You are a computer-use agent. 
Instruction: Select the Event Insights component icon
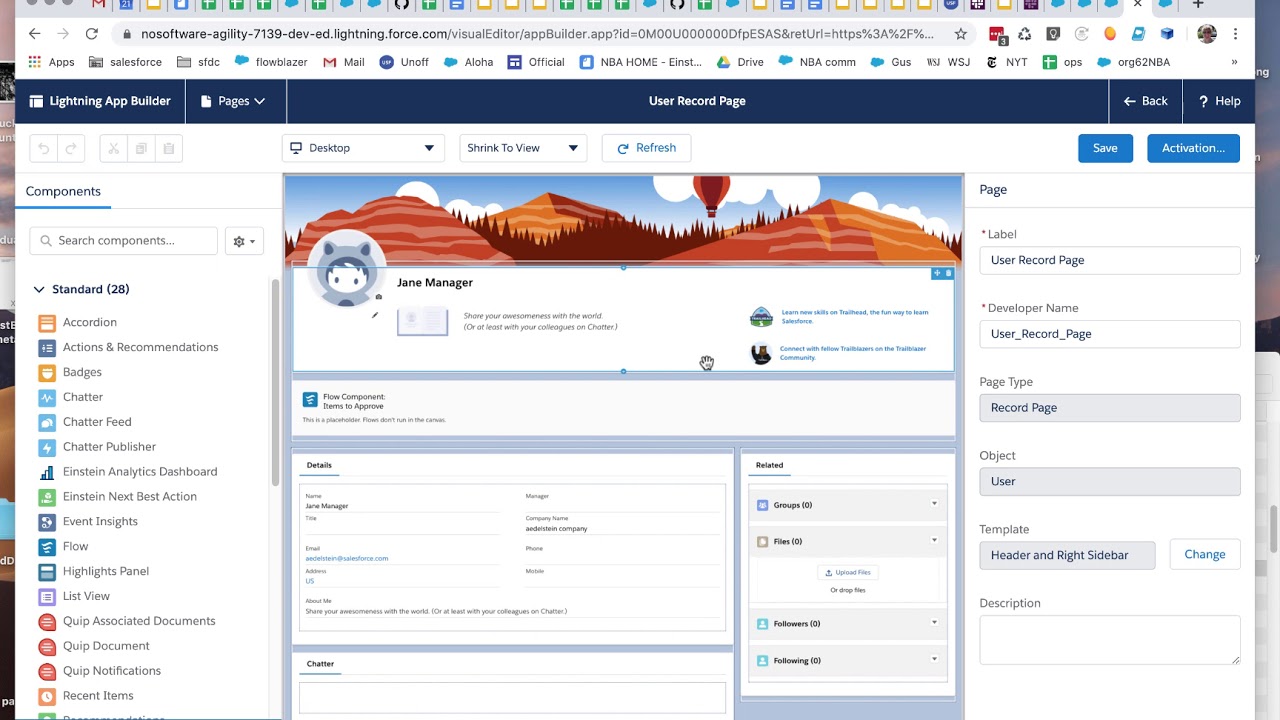pos(46,521)
